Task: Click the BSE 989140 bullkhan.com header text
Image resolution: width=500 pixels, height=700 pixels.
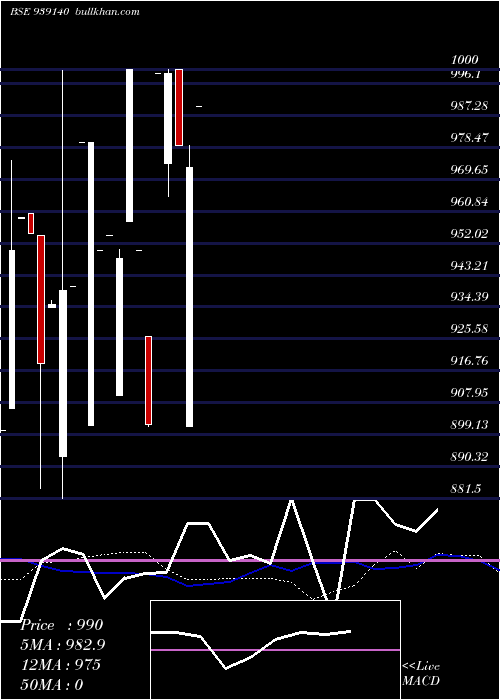Action: click(x=75, y=12)
